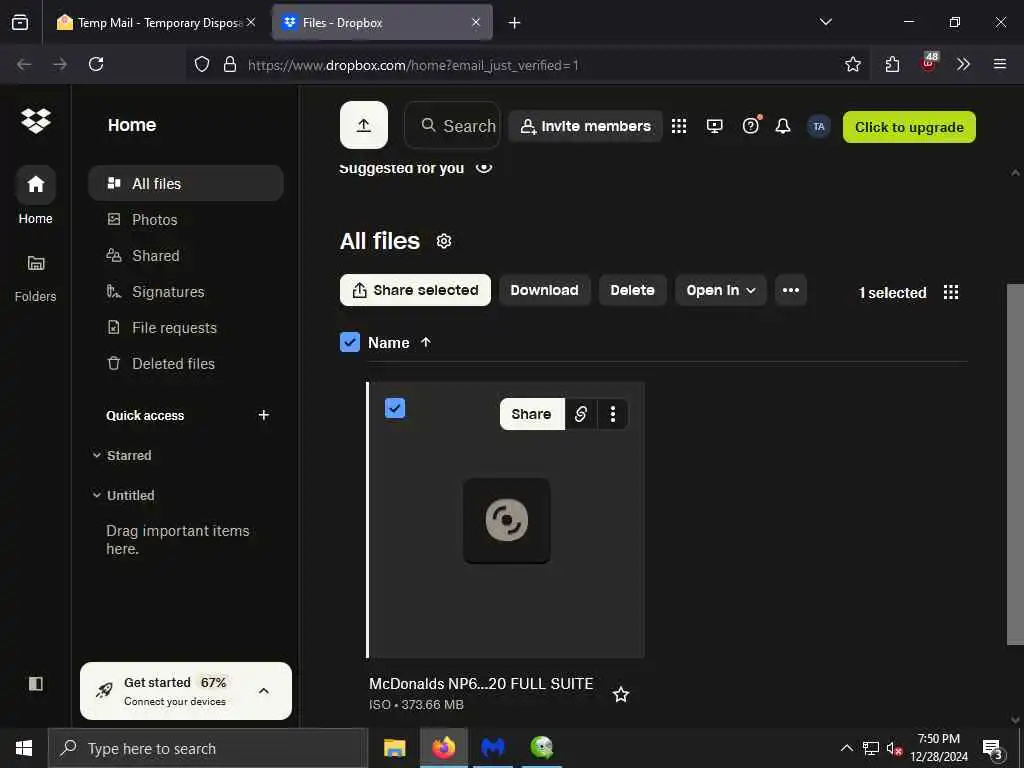Expand the Get started panel chevron

[x=264, y=691]
